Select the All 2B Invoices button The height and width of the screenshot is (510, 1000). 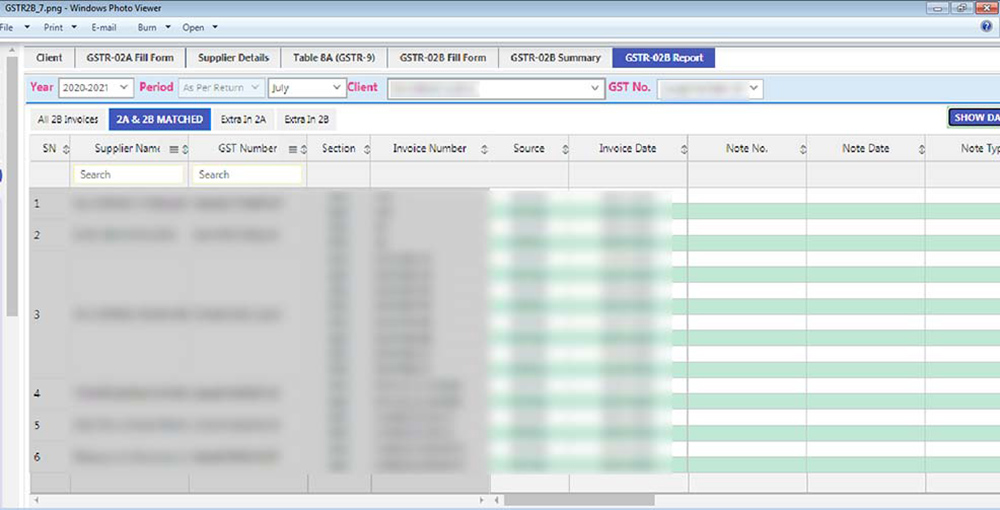point(68,120)
